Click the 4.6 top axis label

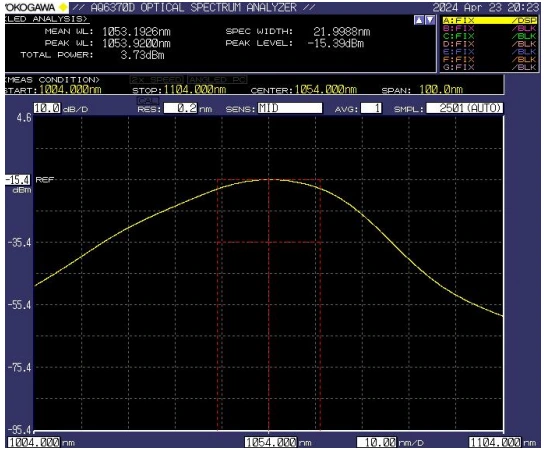coord(24,118)
